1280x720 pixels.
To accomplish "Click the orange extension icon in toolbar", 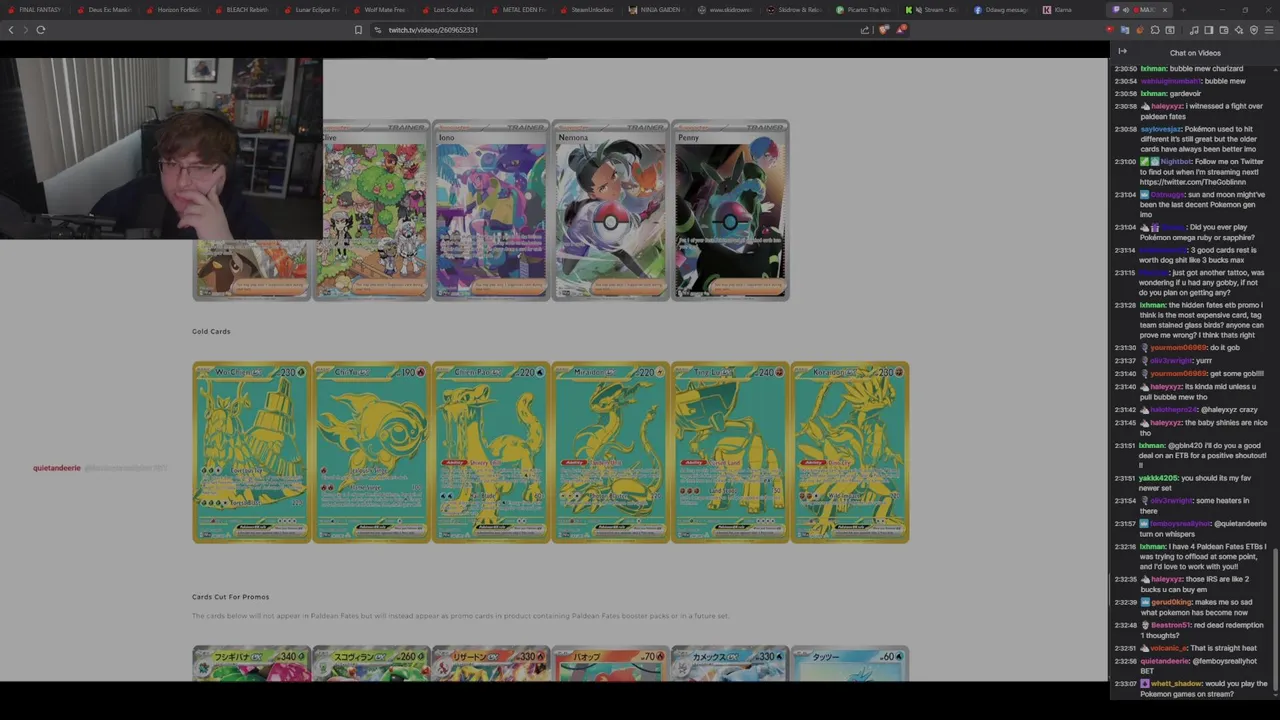I will (1140, 30).
